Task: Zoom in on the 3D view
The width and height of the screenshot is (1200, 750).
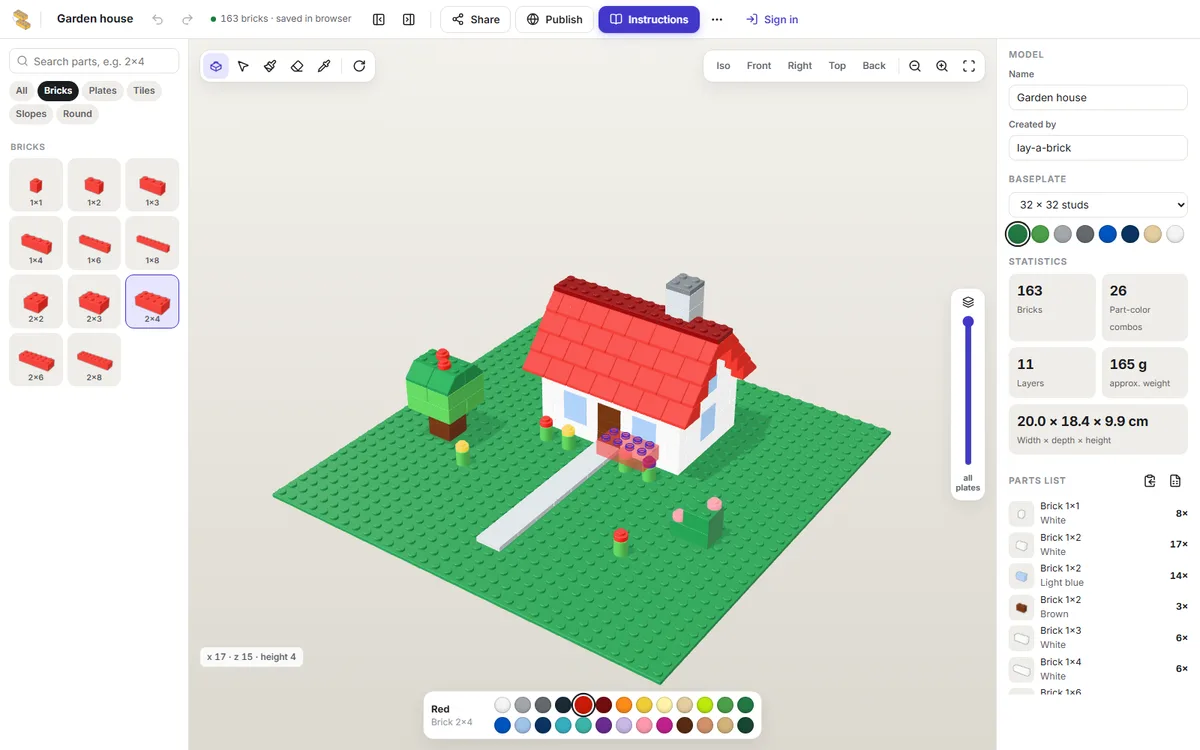Action: click(x=942, y=66)
